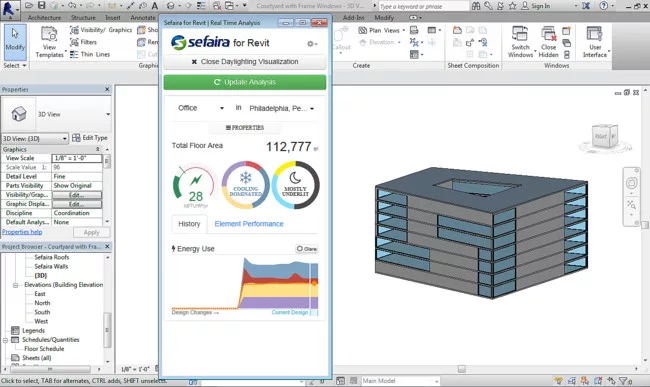Click the View Scale input field

[77, 158]
